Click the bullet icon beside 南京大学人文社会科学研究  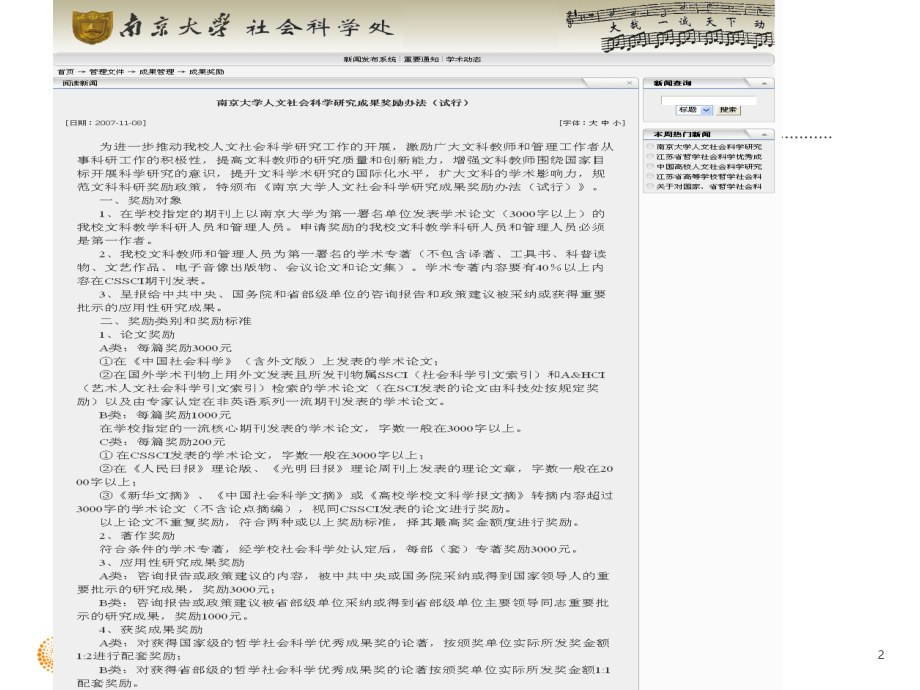tap(650, 146)
